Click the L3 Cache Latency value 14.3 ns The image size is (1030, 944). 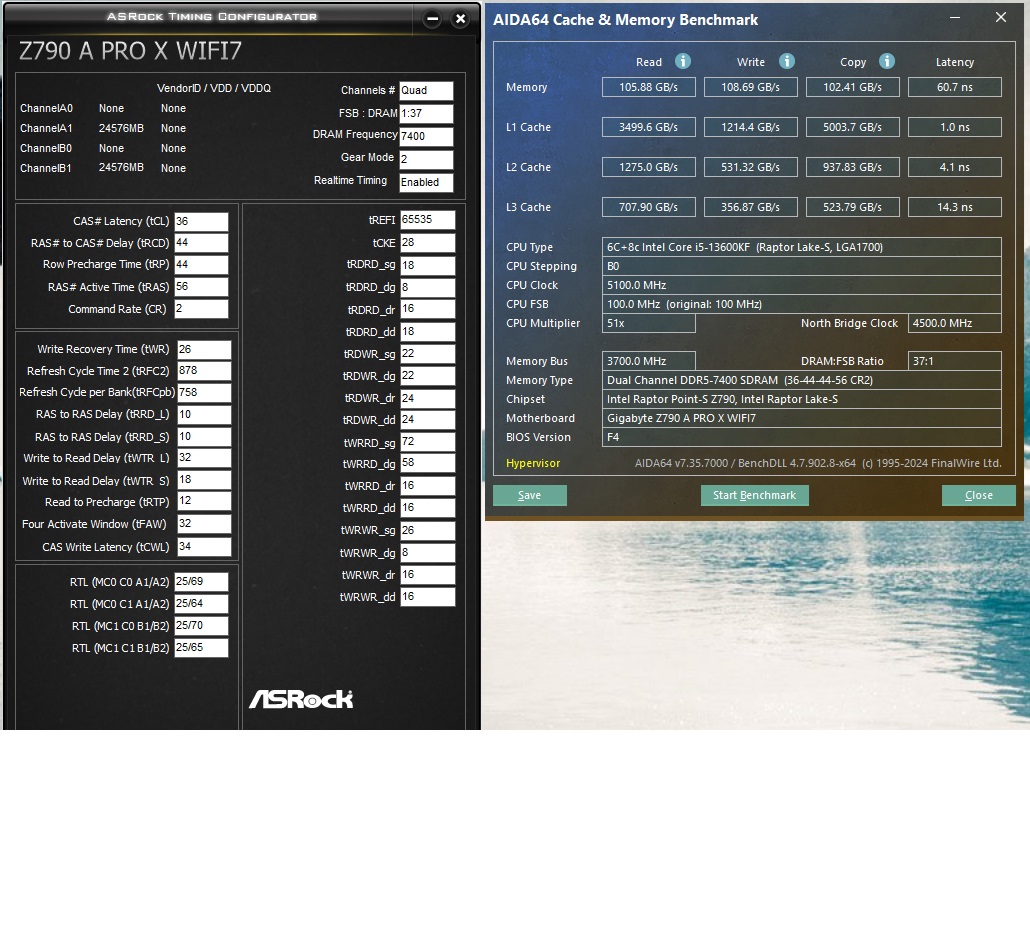click(x=954, y=208)
